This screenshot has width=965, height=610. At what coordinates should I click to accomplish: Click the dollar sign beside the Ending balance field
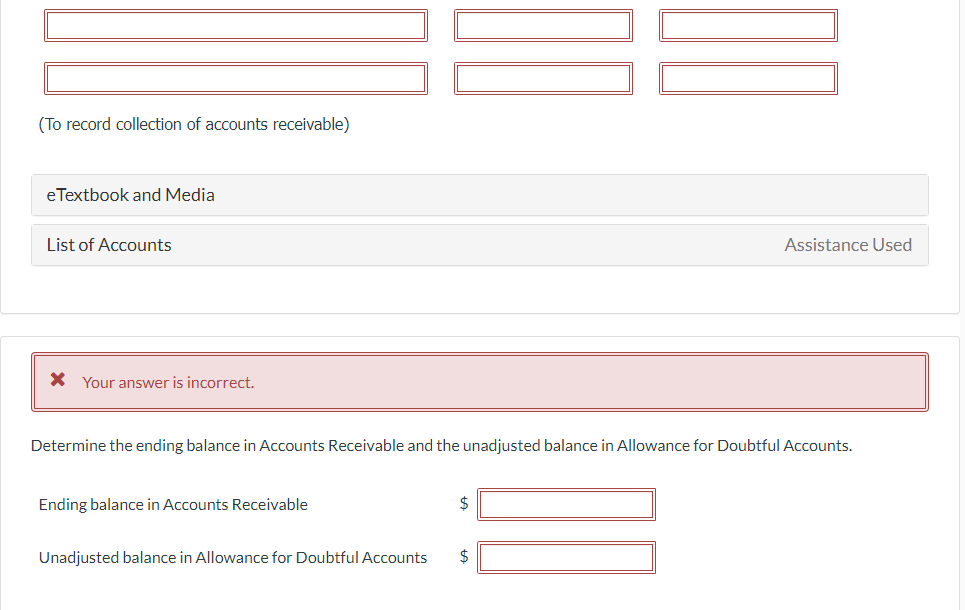coord(464,504)
